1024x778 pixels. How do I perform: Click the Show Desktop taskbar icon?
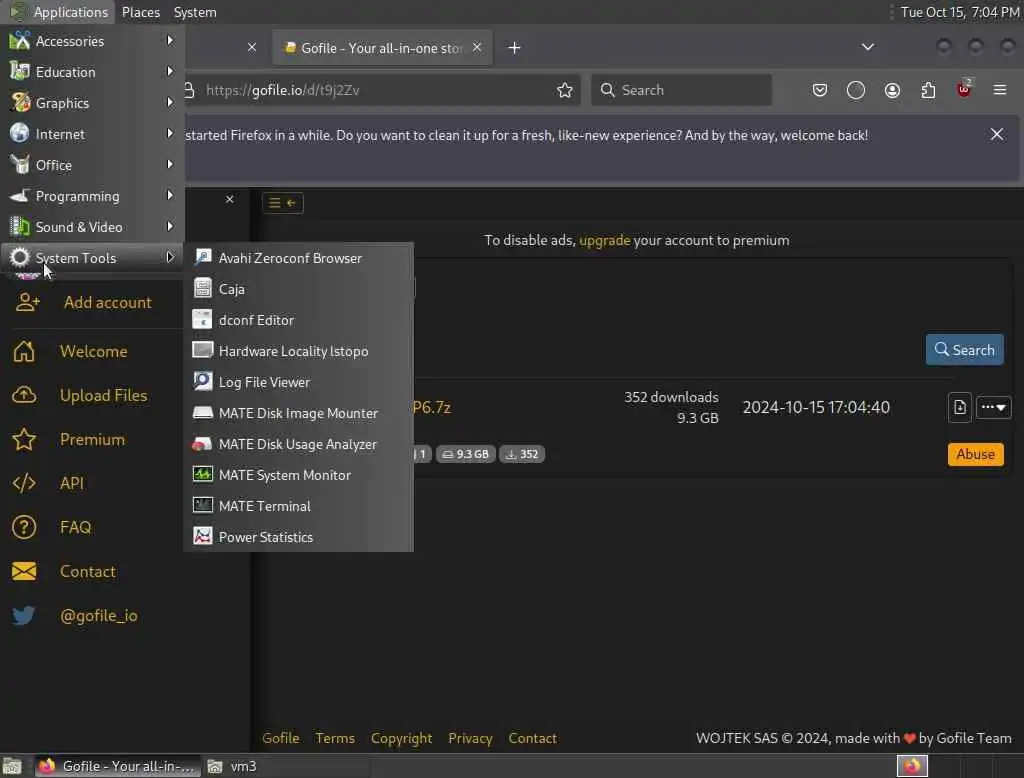[x=12, y=766]
